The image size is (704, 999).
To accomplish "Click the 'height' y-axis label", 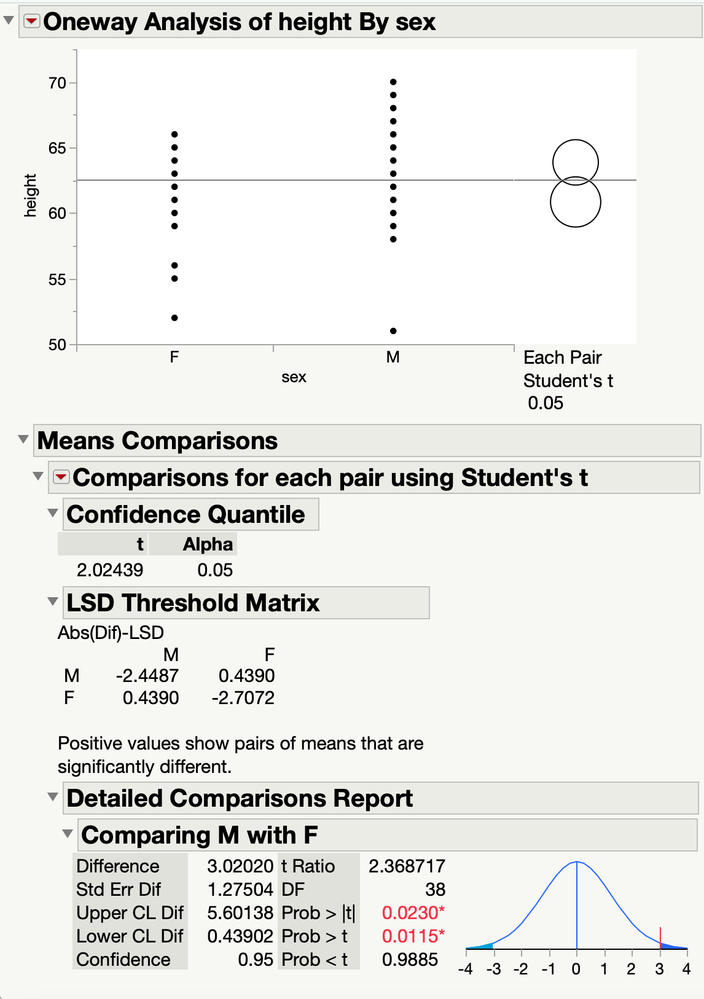I will [32, 195].
